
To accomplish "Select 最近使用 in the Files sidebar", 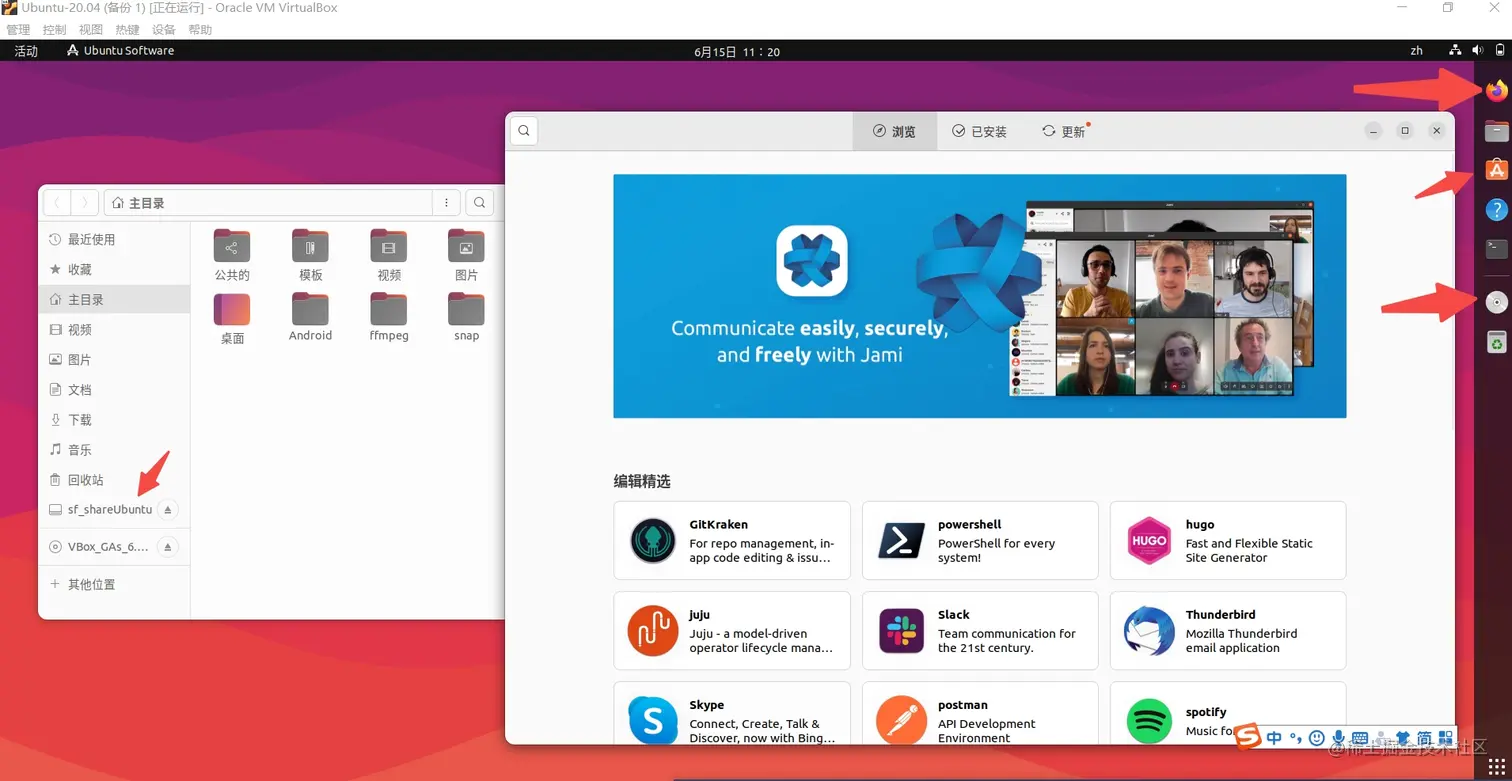I will click(114, 240).
